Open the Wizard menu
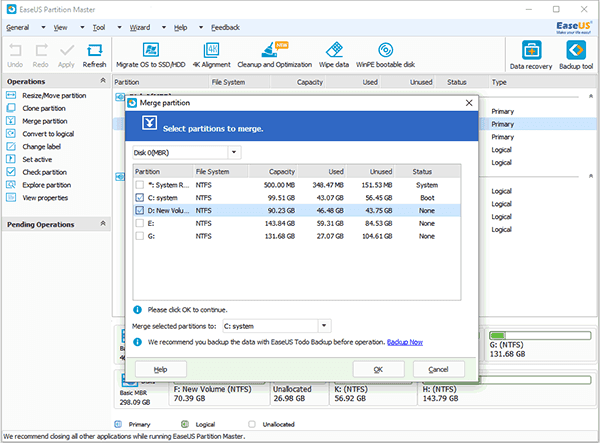This screenshot has height=443, width=600. click(140, 28)
